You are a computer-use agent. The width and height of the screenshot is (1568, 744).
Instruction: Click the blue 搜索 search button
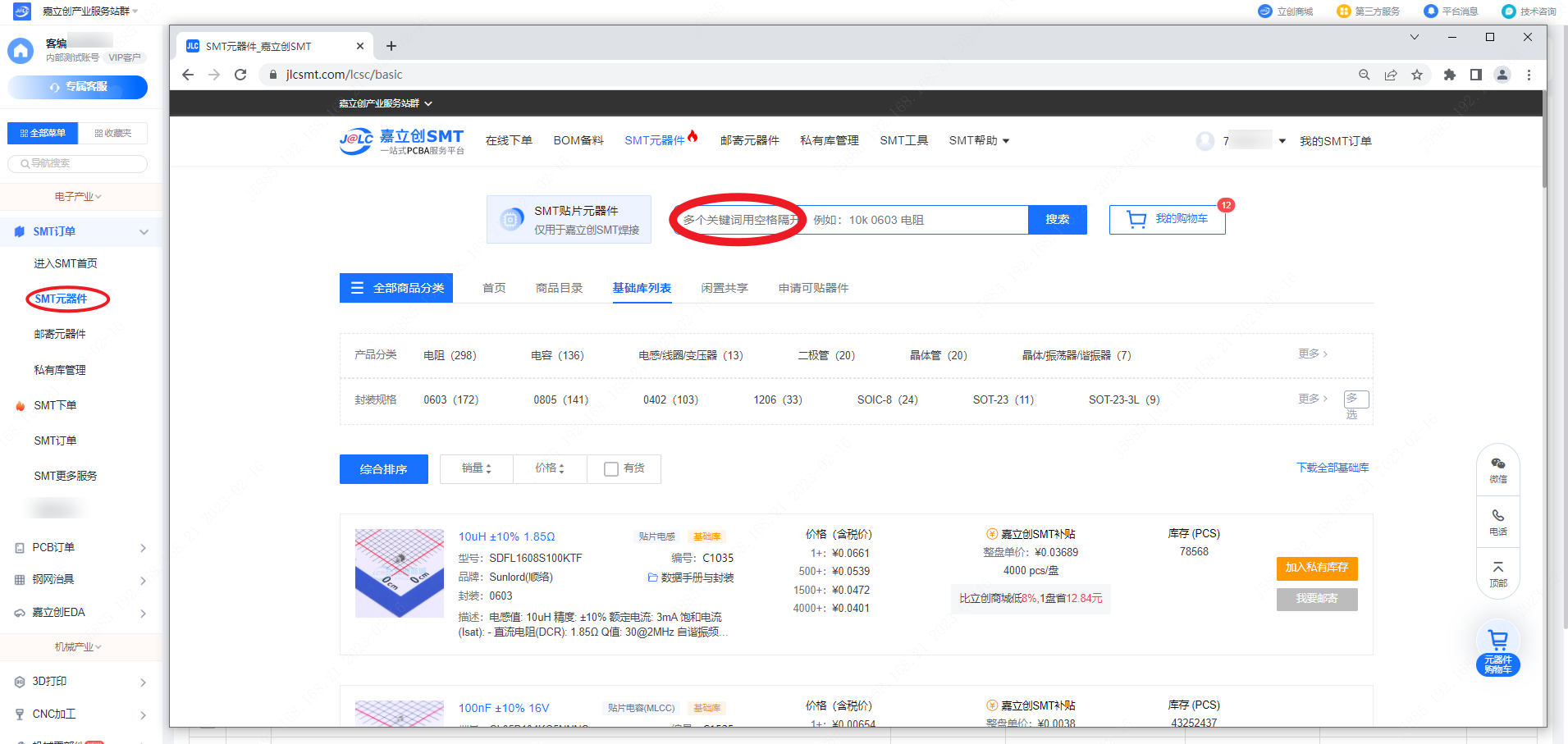pos(1057,220)
